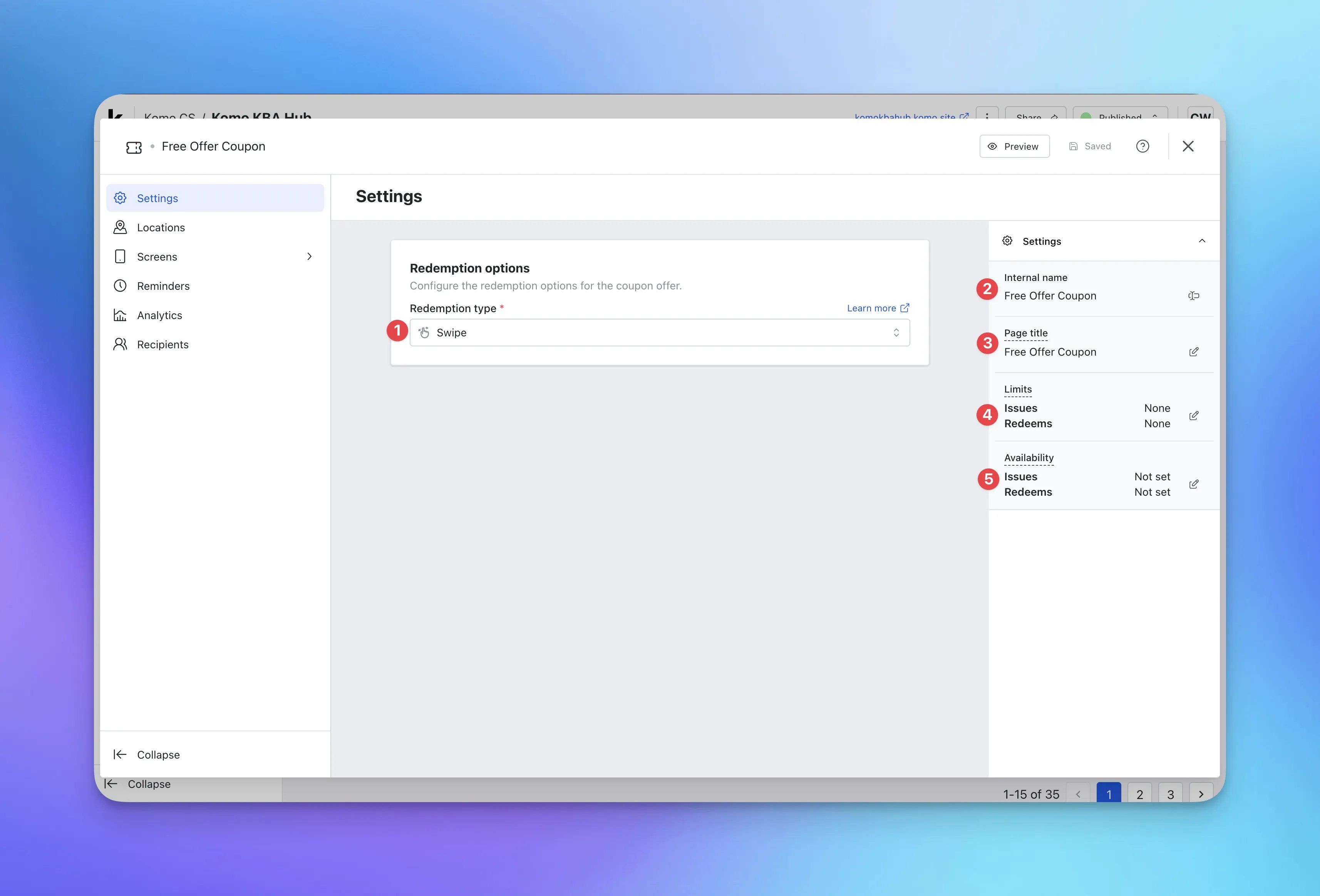
Task: Click the Recipients people icon
Action: coord(120,344)
